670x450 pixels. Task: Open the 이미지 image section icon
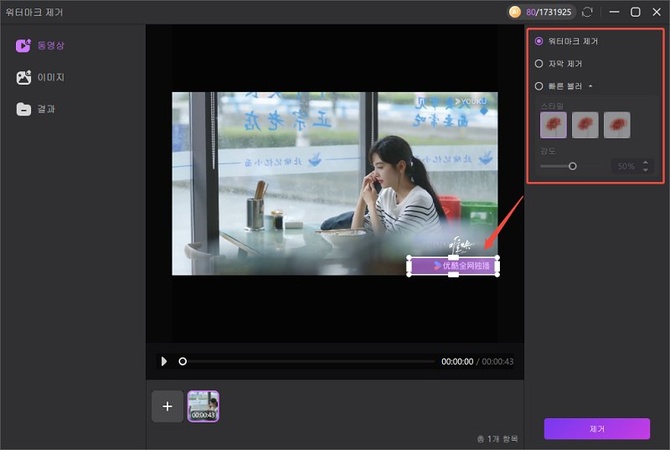23,77
